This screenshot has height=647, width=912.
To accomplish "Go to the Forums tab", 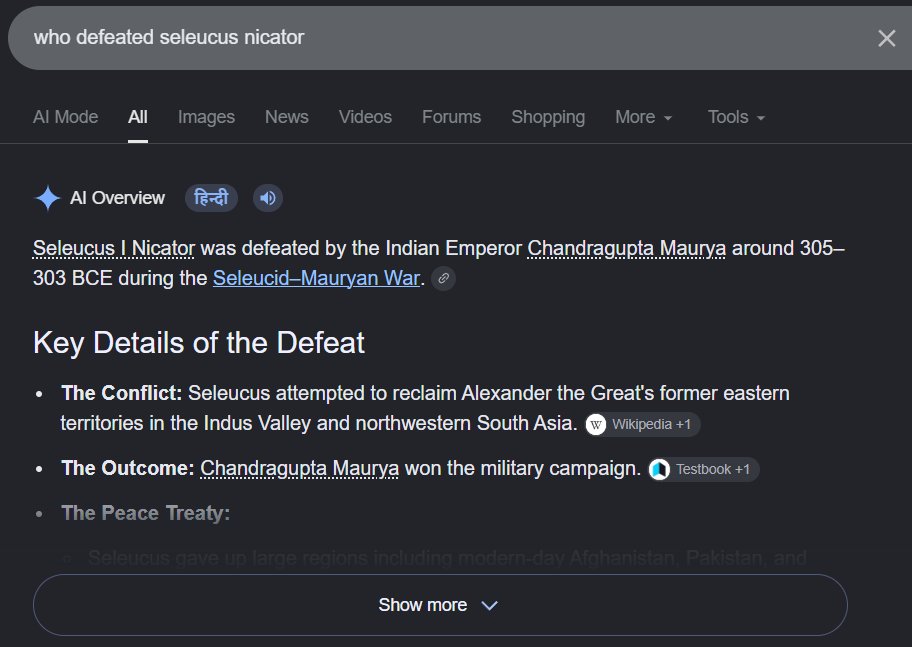I will tap(451, 117).
